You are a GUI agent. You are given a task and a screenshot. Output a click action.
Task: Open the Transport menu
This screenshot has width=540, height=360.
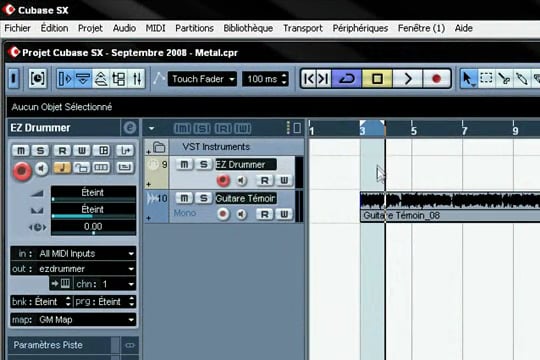coord(303,28)
